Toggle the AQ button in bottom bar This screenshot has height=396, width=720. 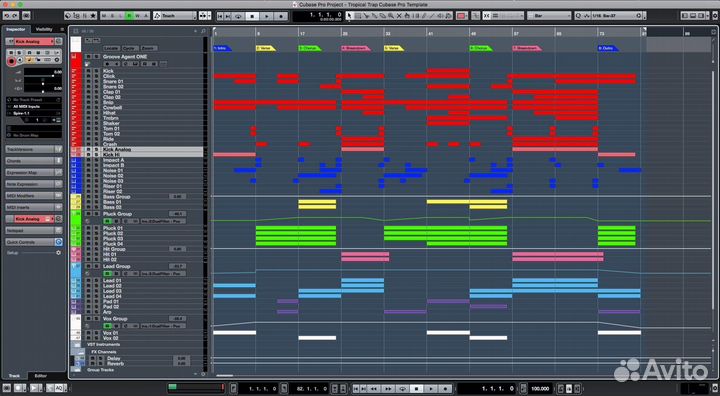point(59,389)
